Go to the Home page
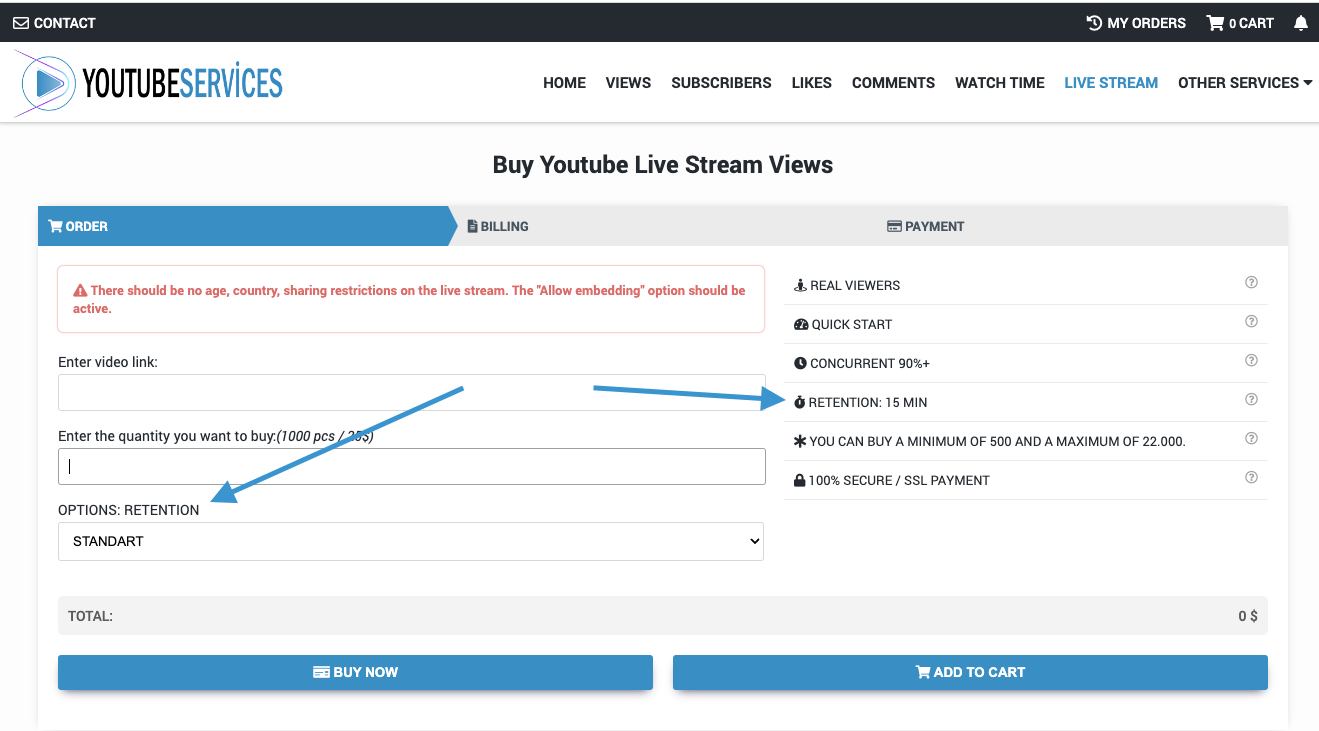Image resolution: width=1319 pixels, height=731 pixels. pos(564,83)
